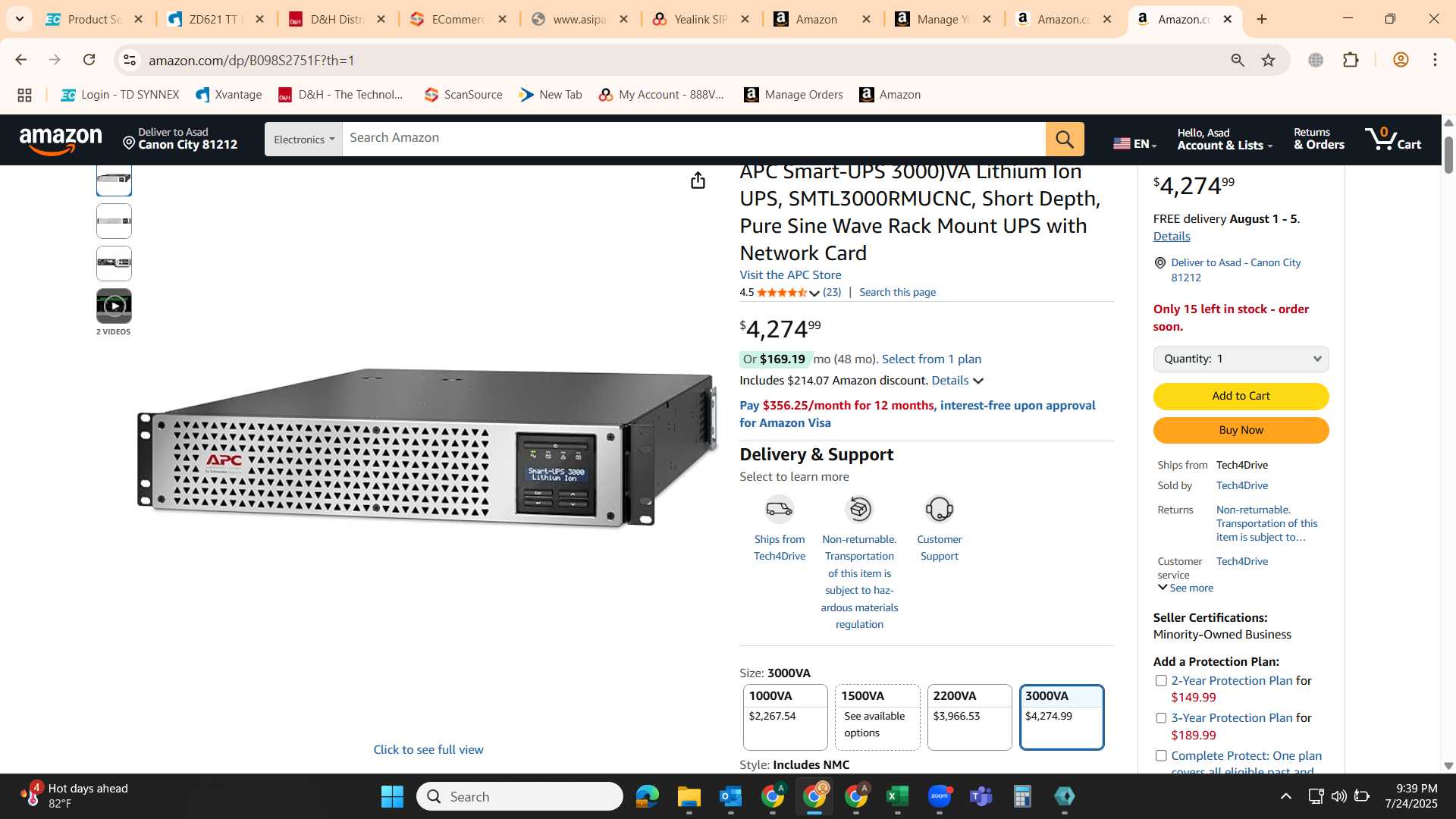
Task: Bookmark this page with the star icon
Action: click(1268, 60)
